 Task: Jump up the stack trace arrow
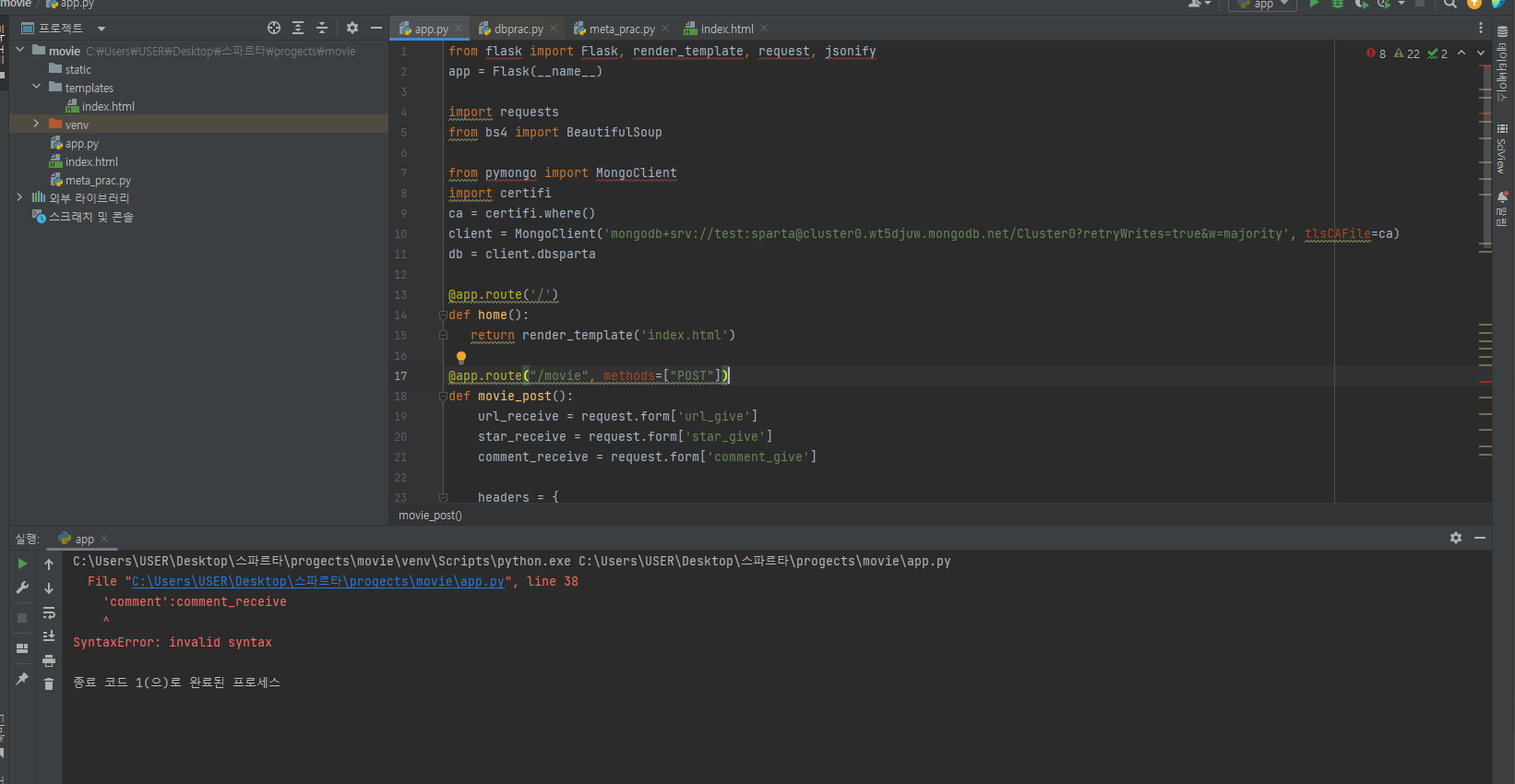point(49,564)
